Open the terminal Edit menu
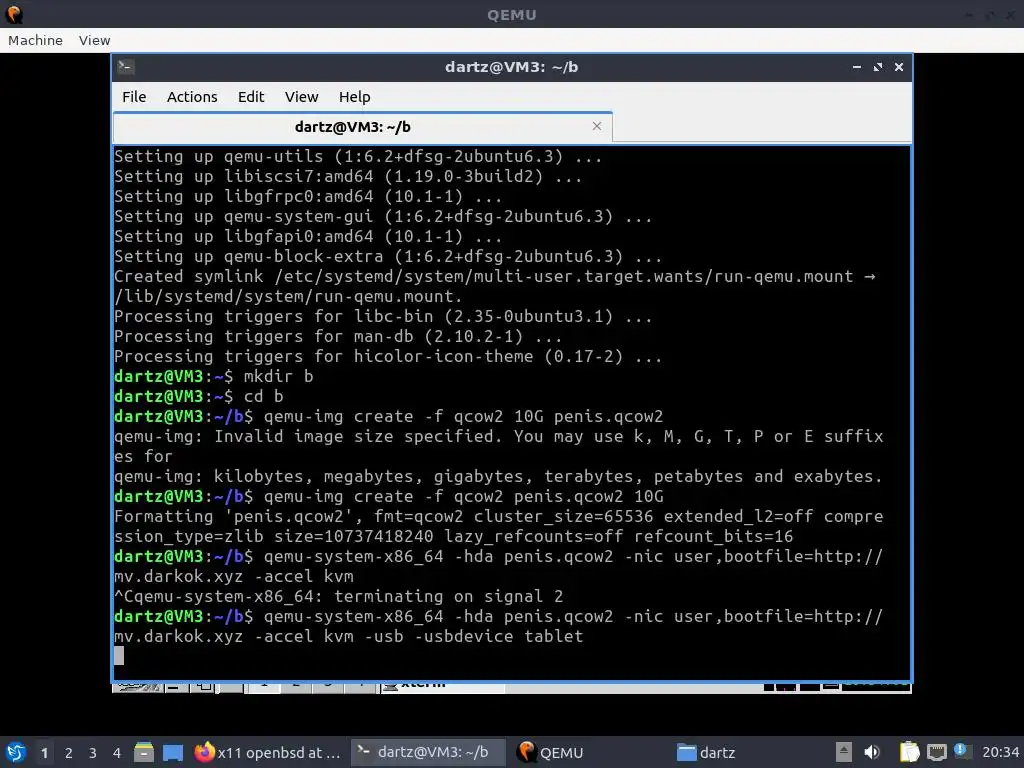 pos(251,97)
